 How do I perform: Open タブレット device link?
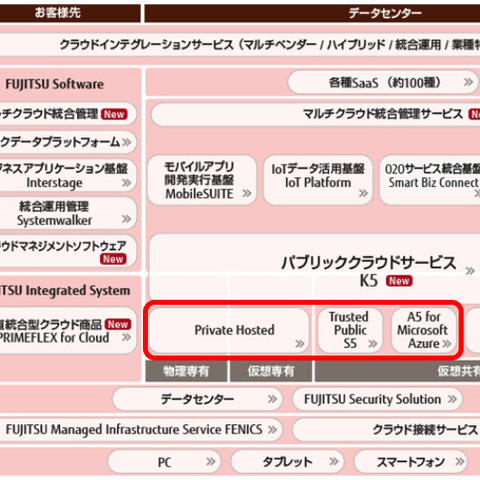[x=287, y=462]
